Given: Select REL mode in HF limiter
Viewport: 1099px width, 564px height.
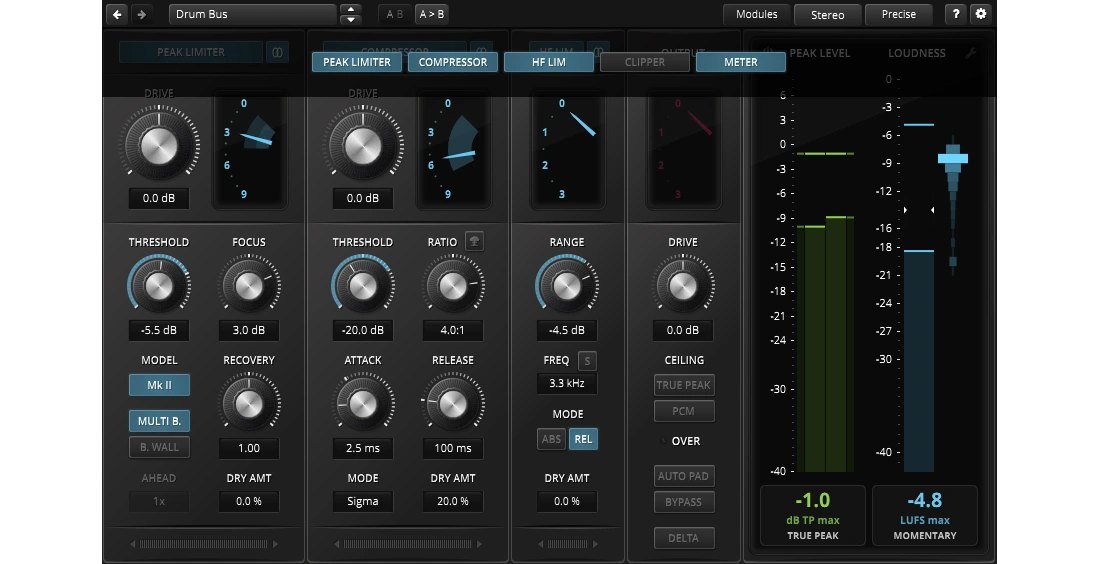Looking at the screenshot, I should pos(583,439).
